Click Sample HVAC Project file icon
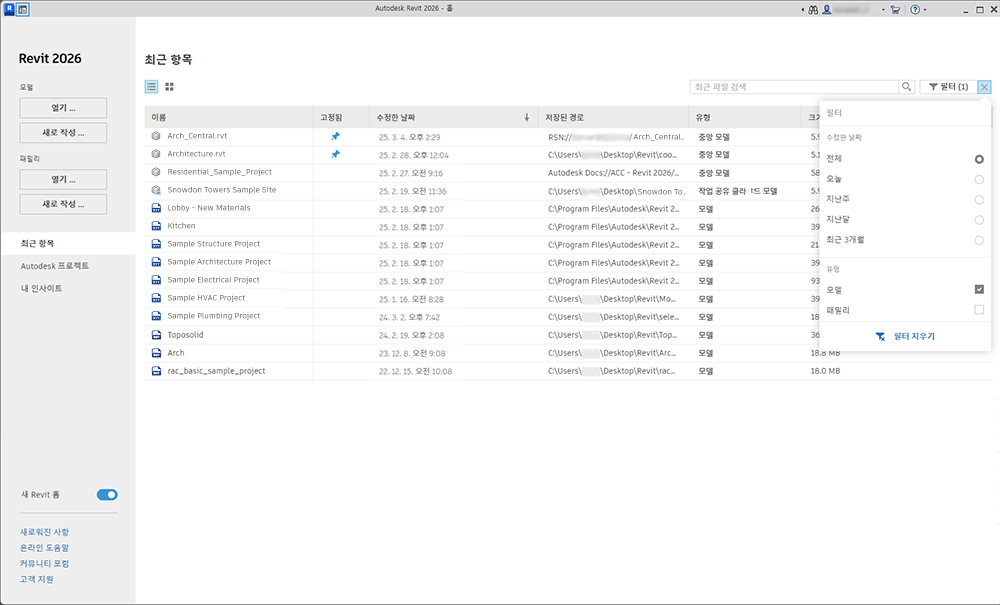This screenshot has width=1000, height=605. [156, 298]
